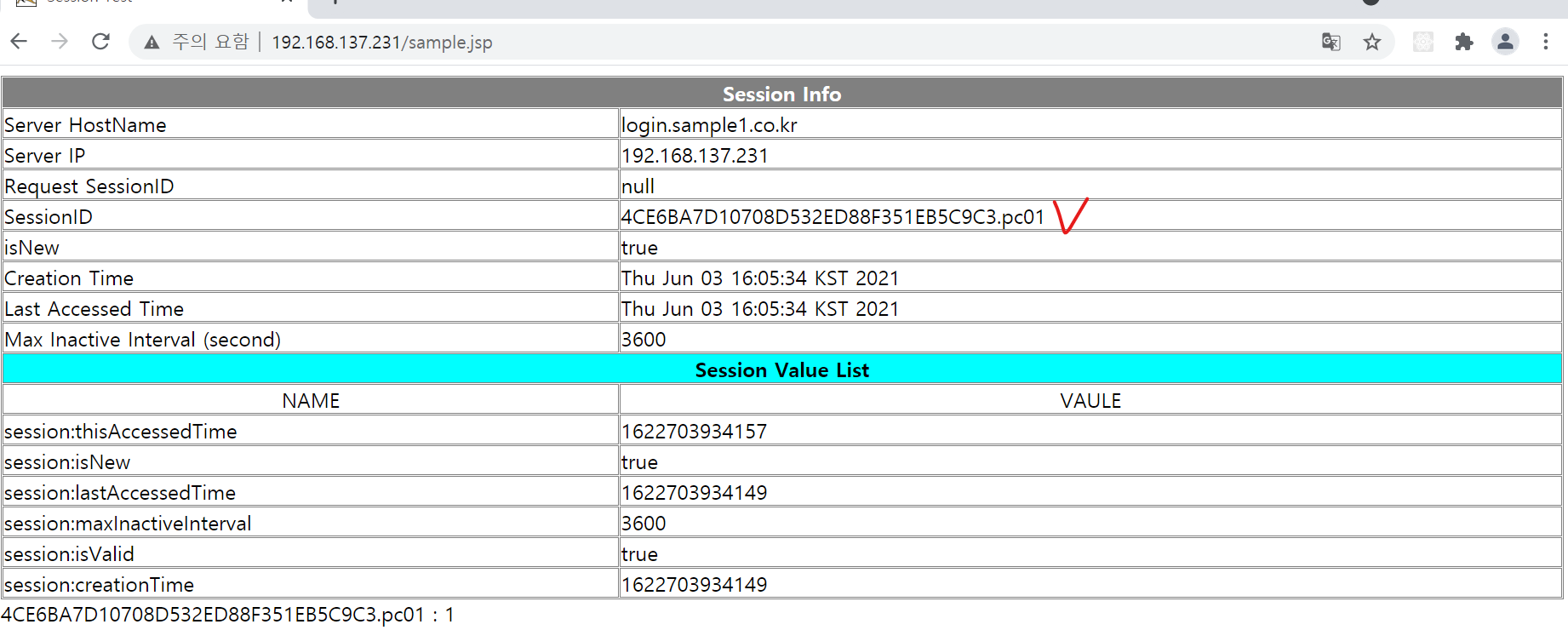Select the value 'login.sample1.co.kr'

click(x=709, y=125)
